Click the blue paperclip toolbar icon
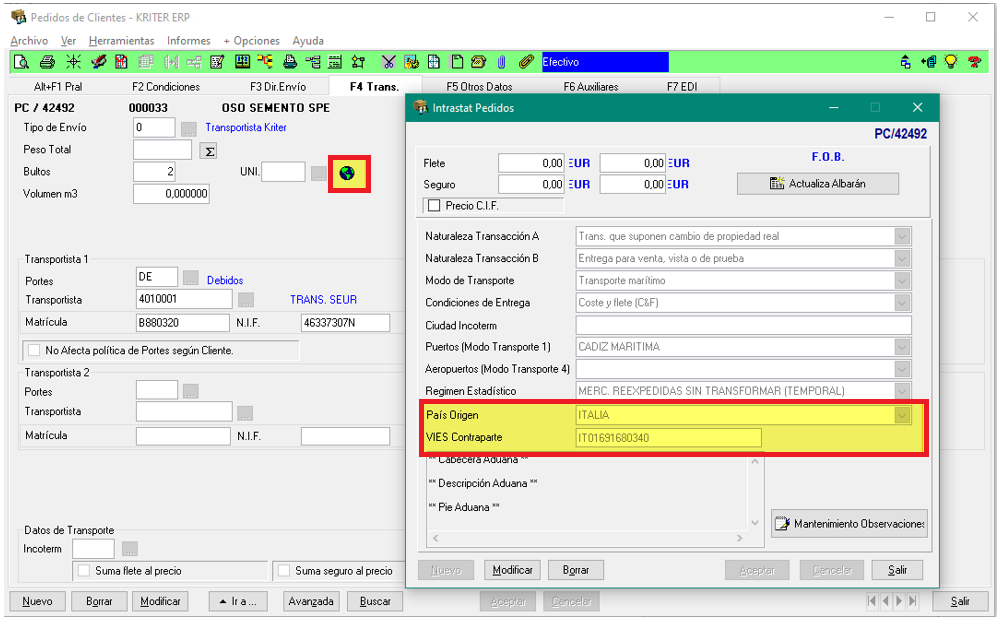Screen dimensions: 1003x621 point(502,62)
